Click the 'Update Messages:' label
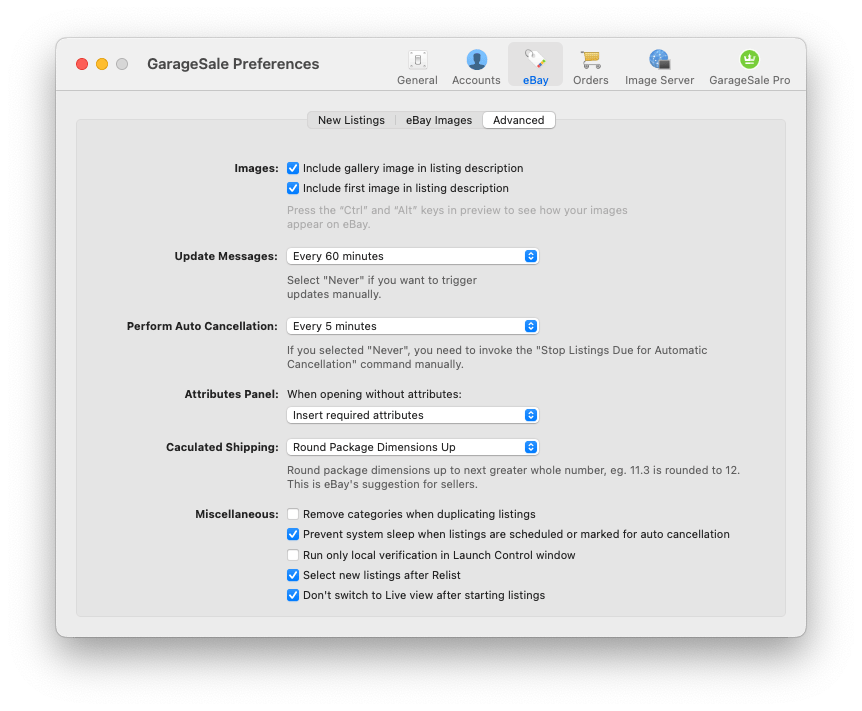 click(226, 256)
